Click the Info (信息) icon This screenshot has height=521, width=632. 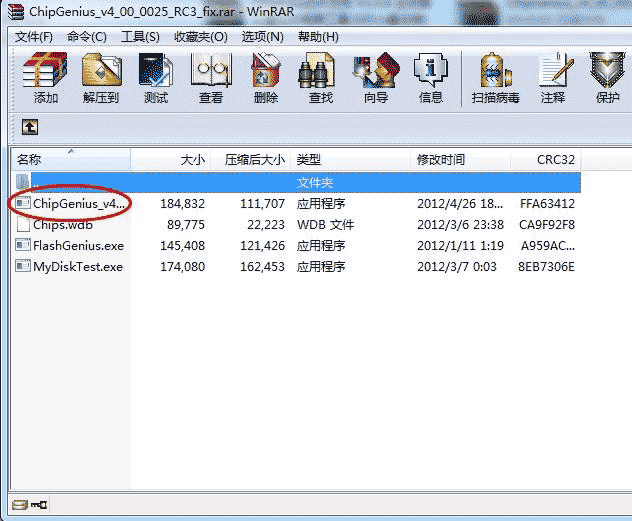pos(431,70)
